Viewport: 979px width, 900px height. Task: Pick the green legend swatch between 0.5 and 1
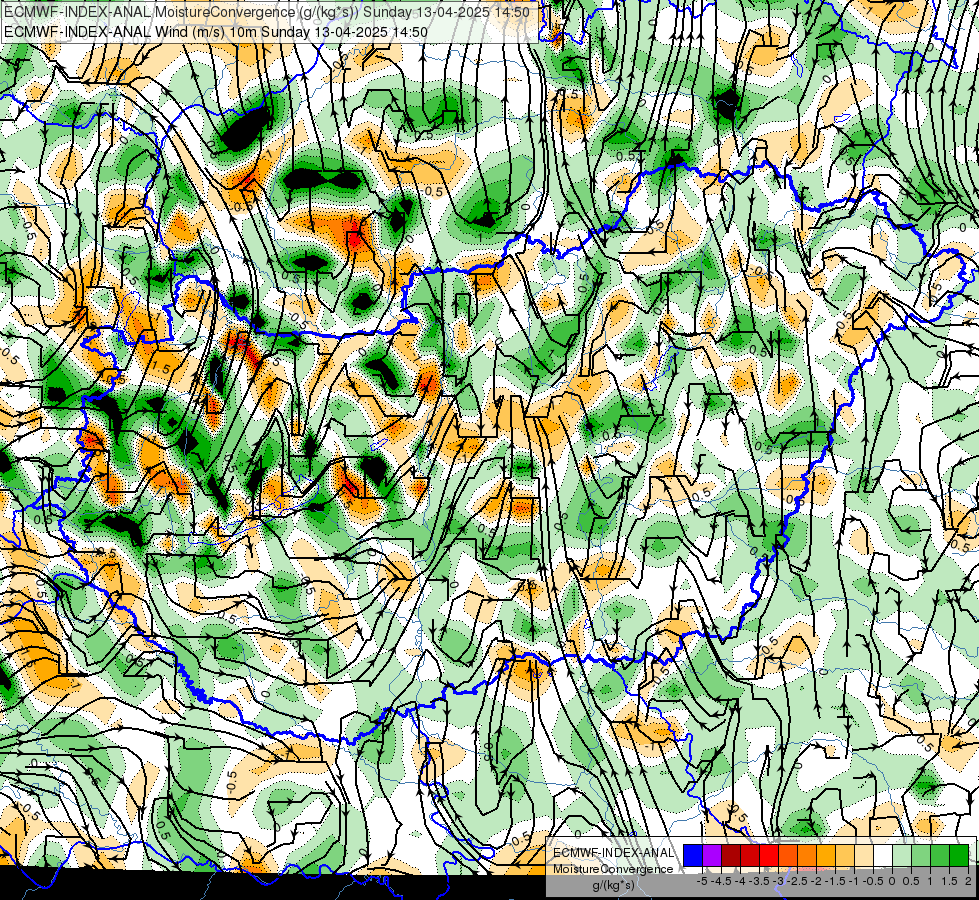click(921, 855)
